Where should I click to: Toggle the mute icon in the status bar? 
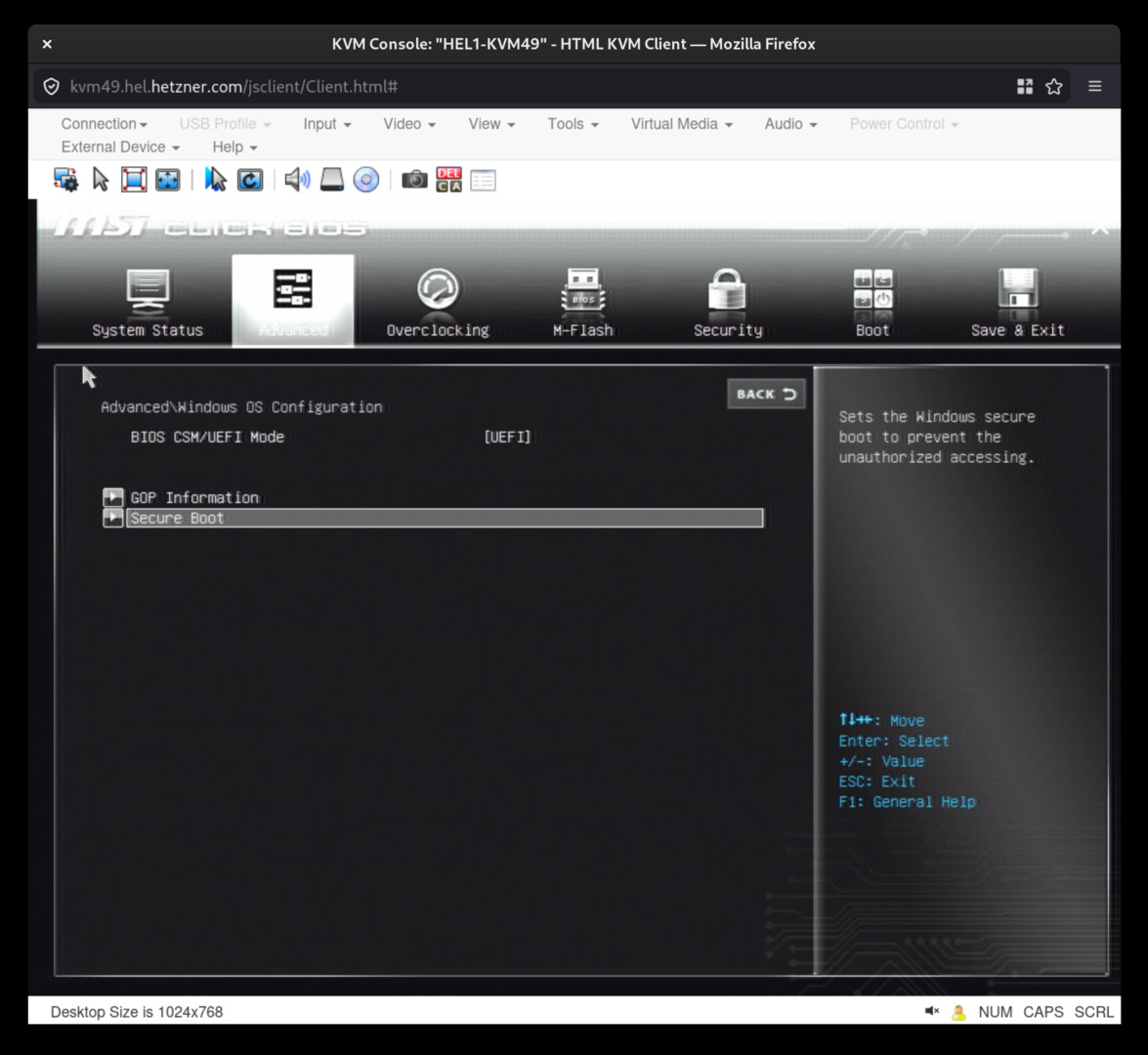click(x=929, y=1011)
